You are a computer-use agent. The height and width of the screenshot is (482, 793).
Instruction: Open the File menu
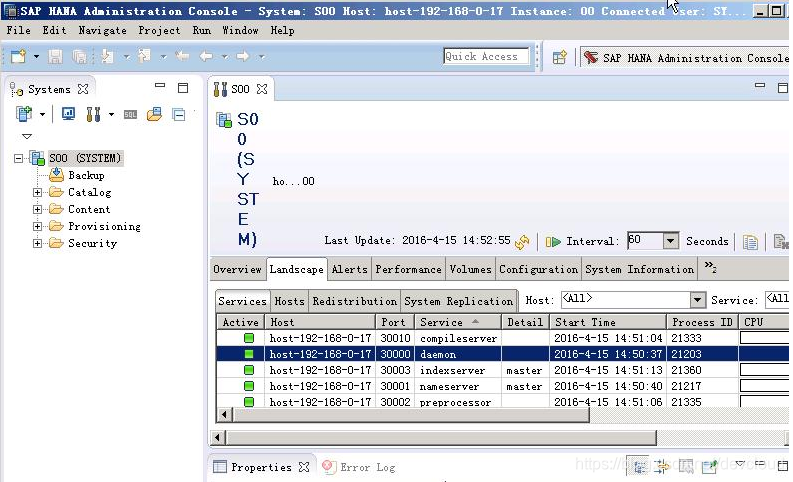(19, 30)
